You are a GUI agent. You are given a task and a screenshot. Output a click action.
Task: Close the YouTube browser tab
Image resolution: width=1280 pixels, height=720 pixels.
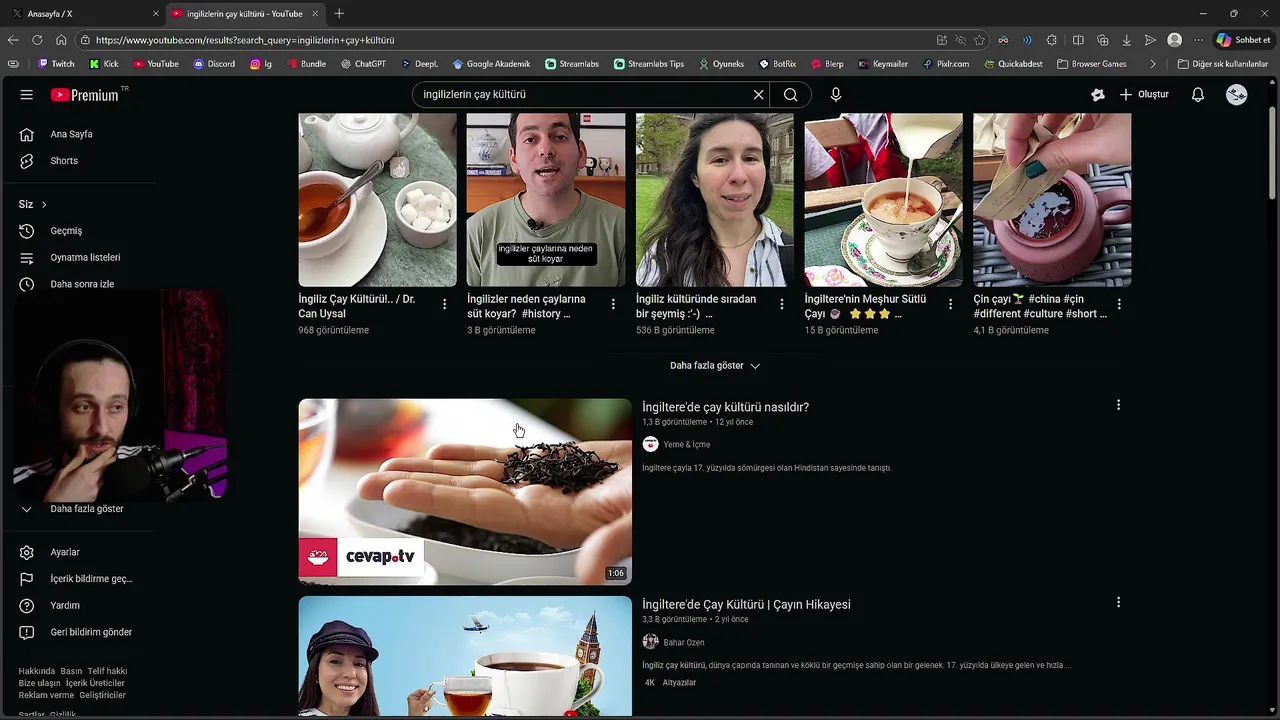pos(315,13)
